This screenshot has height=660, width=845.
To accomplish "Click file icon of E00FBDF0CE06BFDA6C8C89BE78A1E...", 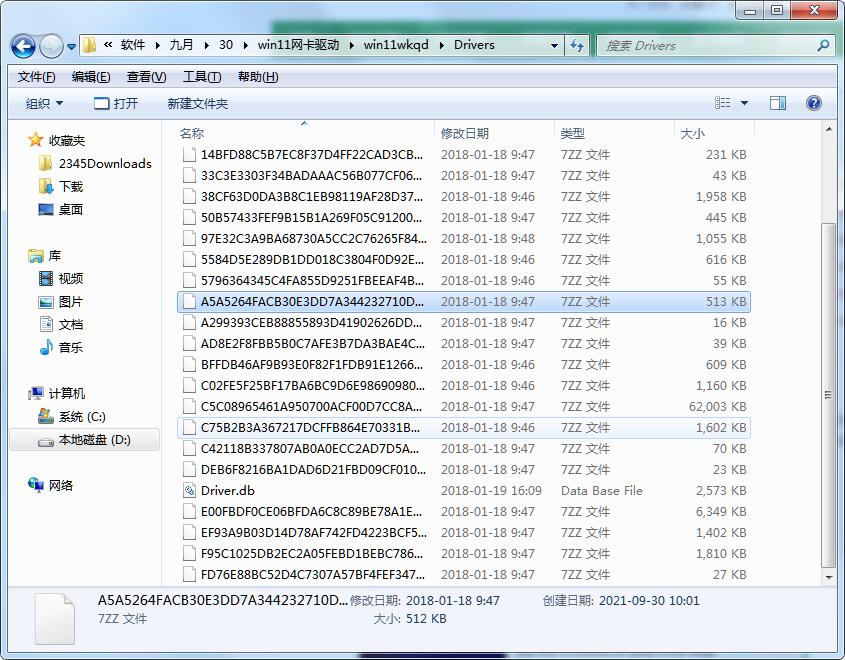I will click(x=189, y=512).
